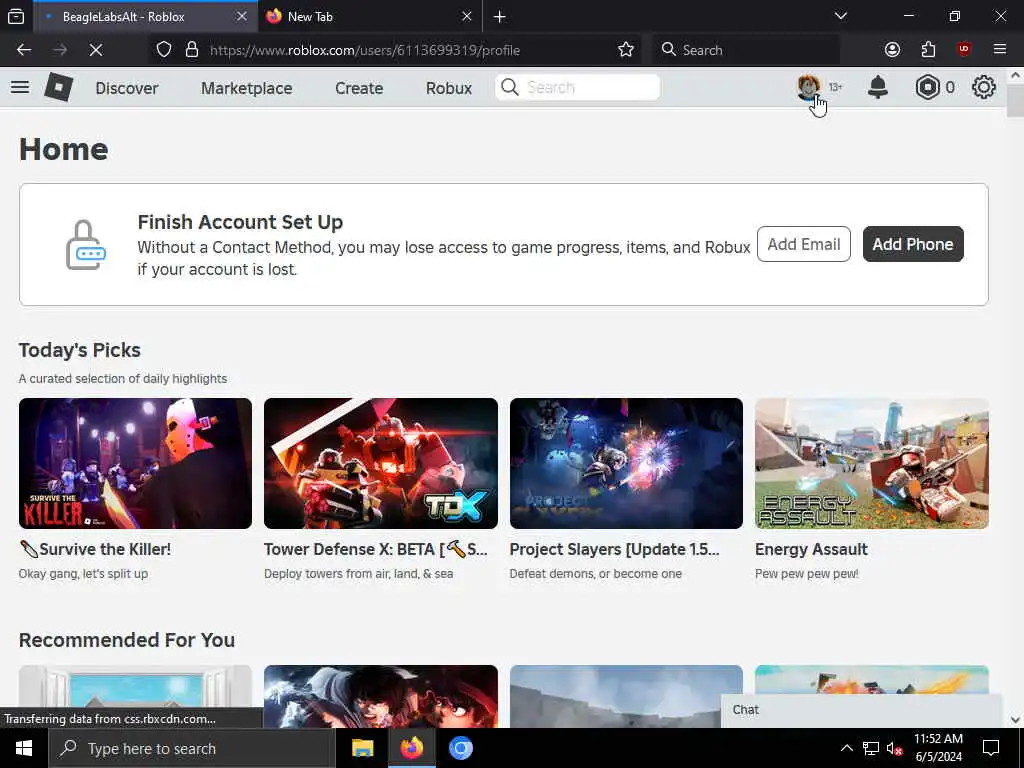Open the Chat panel
The image size is (1024, 768).
point(861,710)
